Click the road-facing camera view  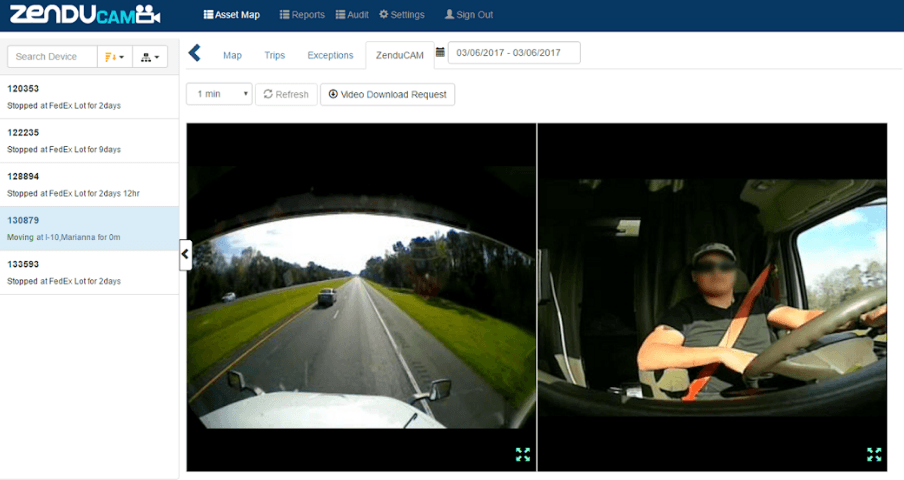pyautogui.click(x=361, y=297)
